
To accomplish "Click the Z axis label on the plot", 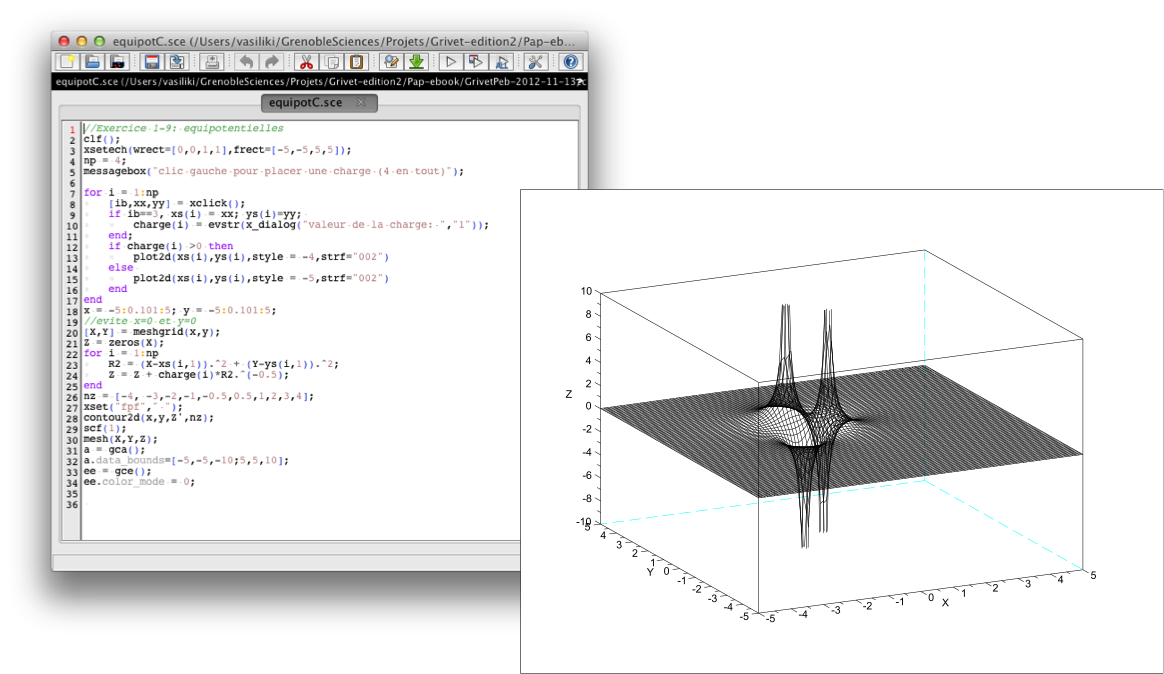I will click(x=569, y=394).
